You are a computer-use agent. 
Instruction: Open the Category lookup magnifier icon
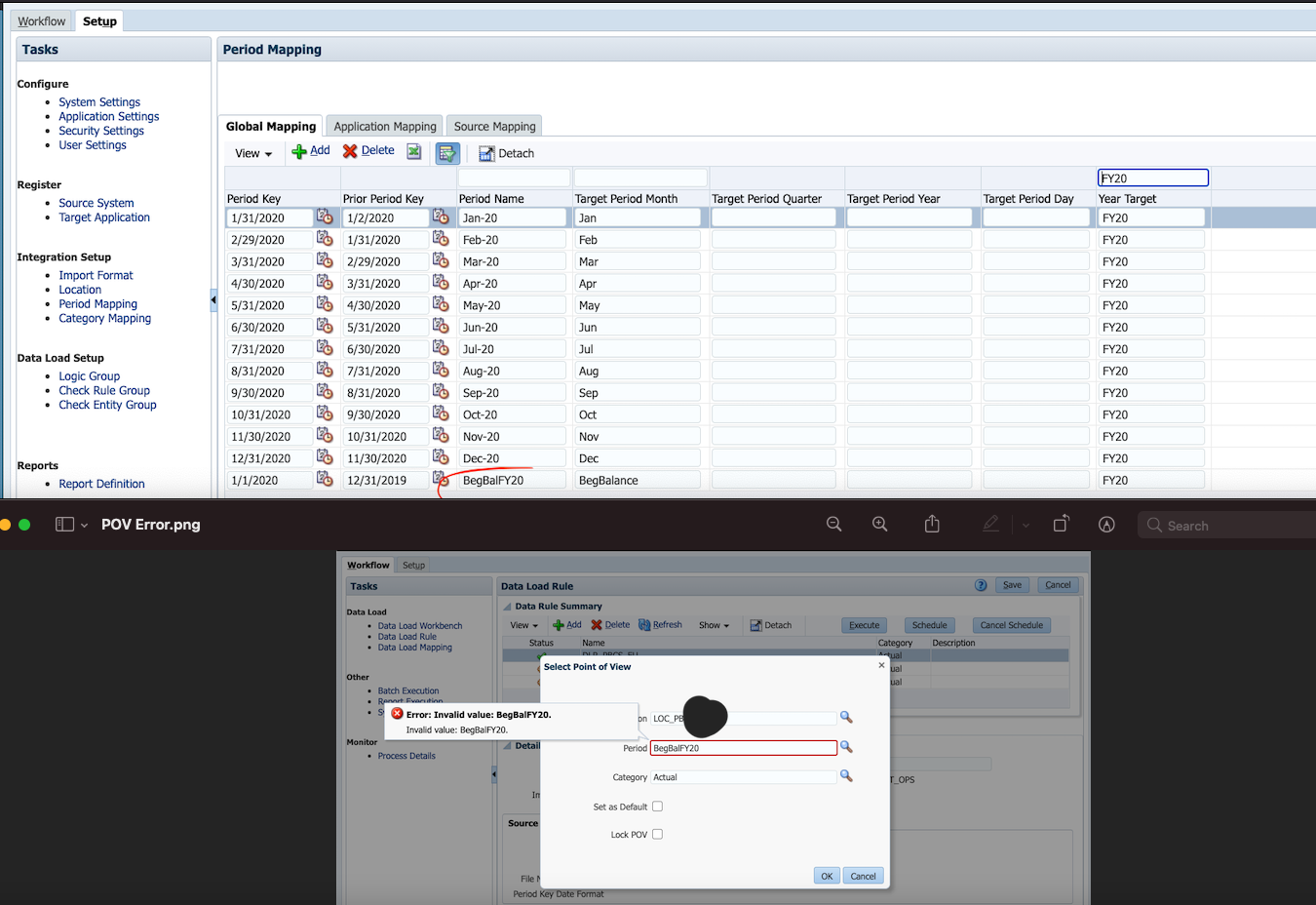(846, 776)
